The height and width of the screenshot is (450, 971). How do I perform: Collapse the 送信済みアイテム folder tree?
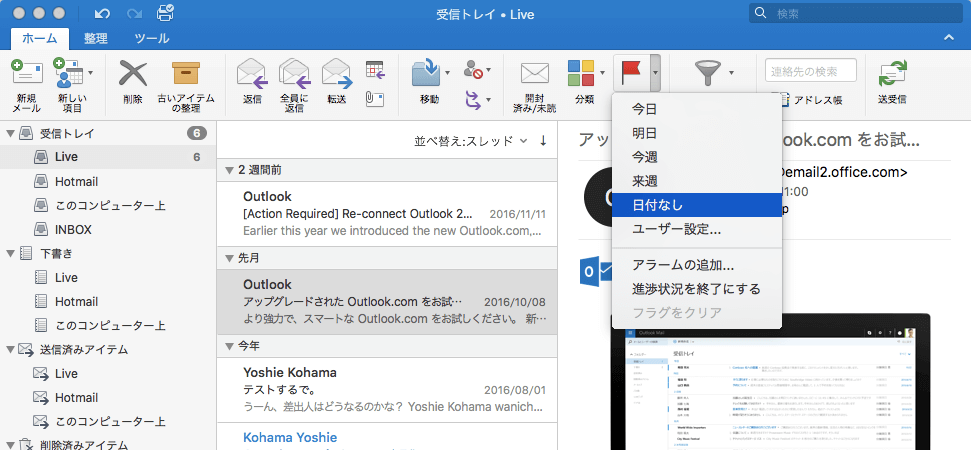(9, 350)
